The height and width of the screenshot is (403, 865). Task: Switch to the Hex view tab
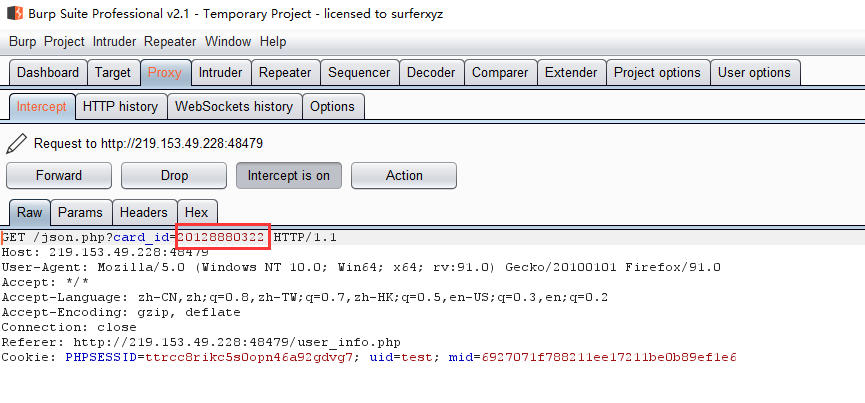pyautogui.click(x=197, y=212)
